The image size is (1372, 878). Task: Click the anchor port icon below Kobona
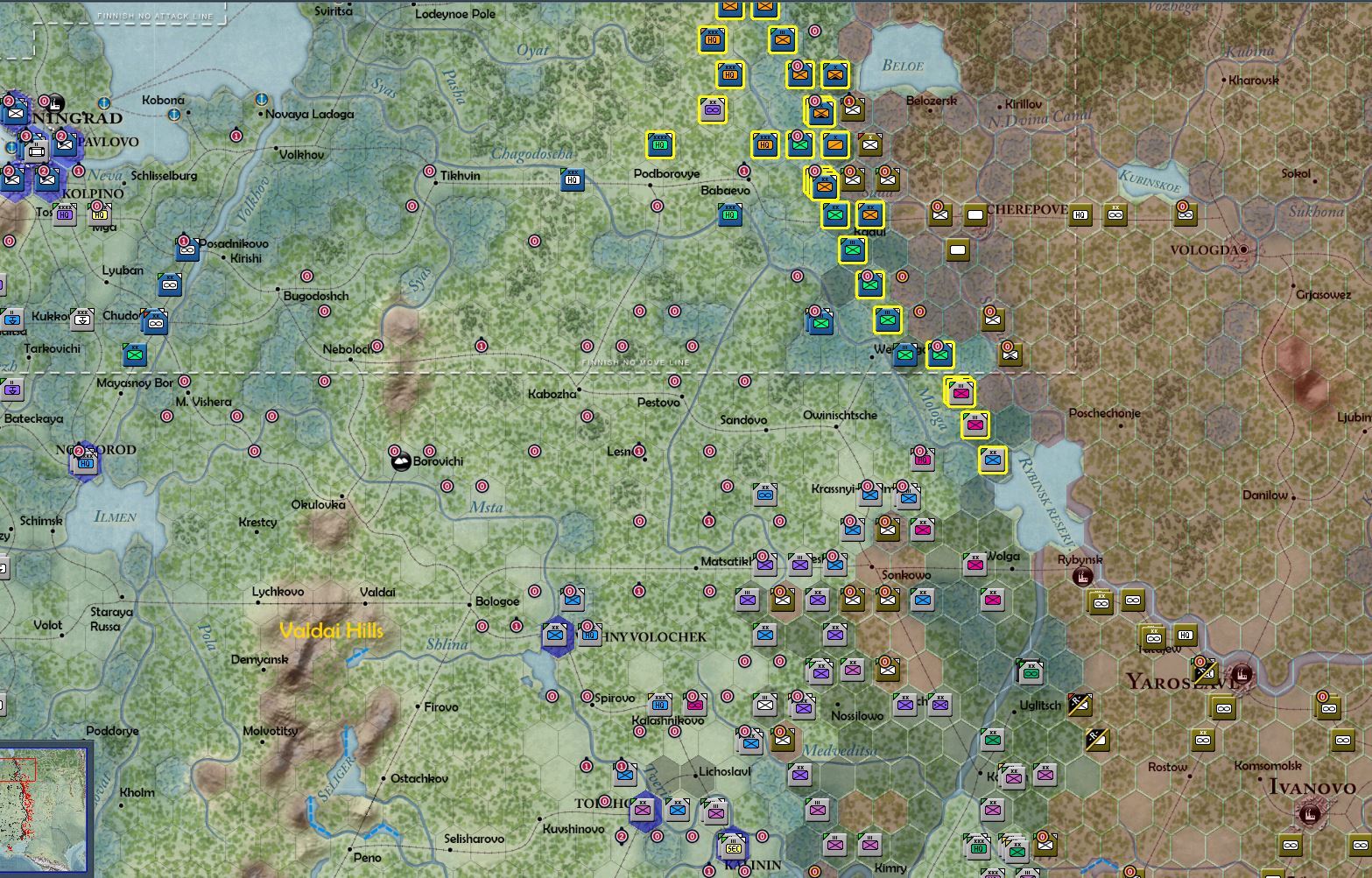(x=173, y=115)
